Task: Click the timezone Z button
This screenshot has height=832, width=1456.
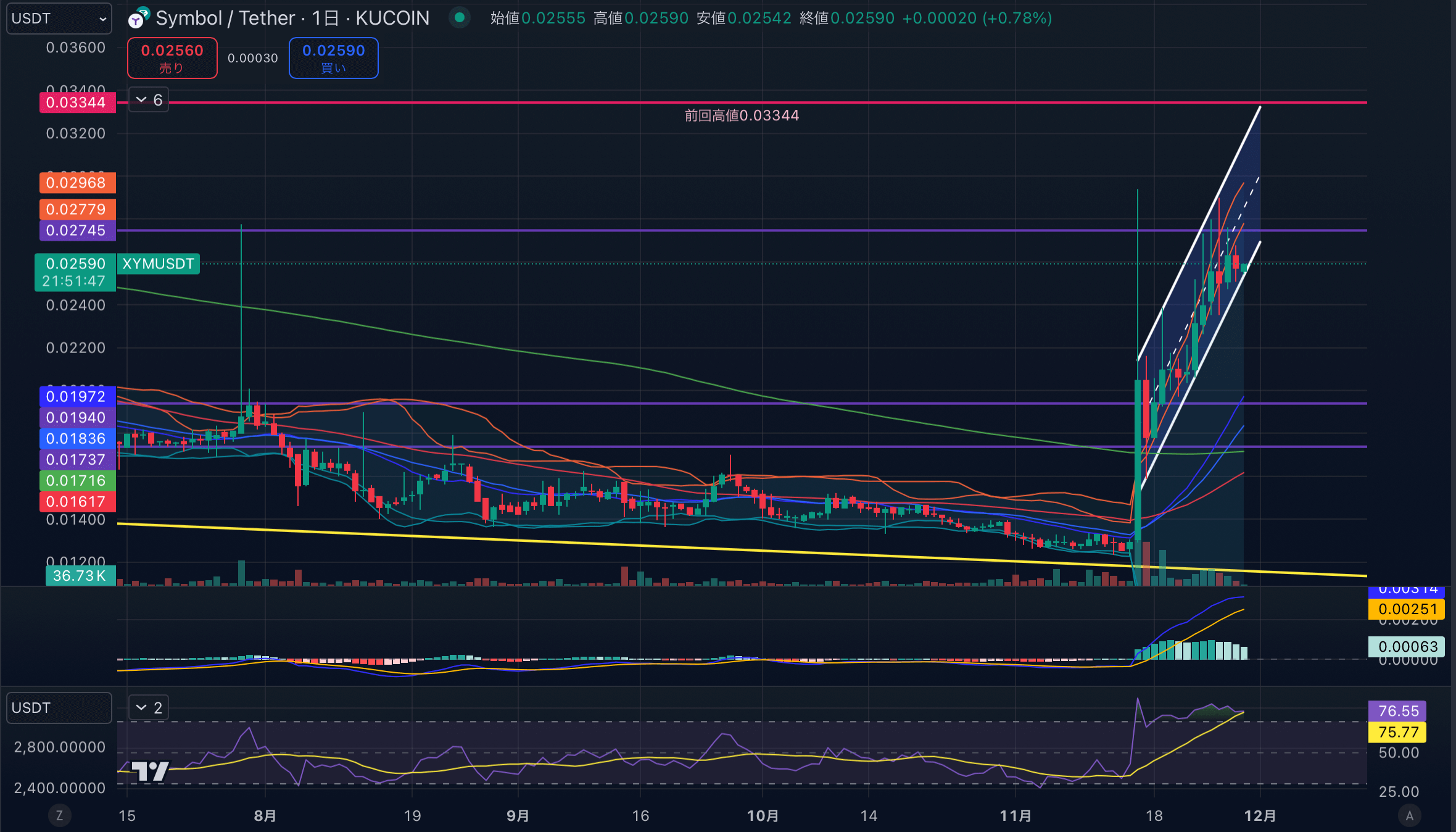Action: [x=59, y=815]
